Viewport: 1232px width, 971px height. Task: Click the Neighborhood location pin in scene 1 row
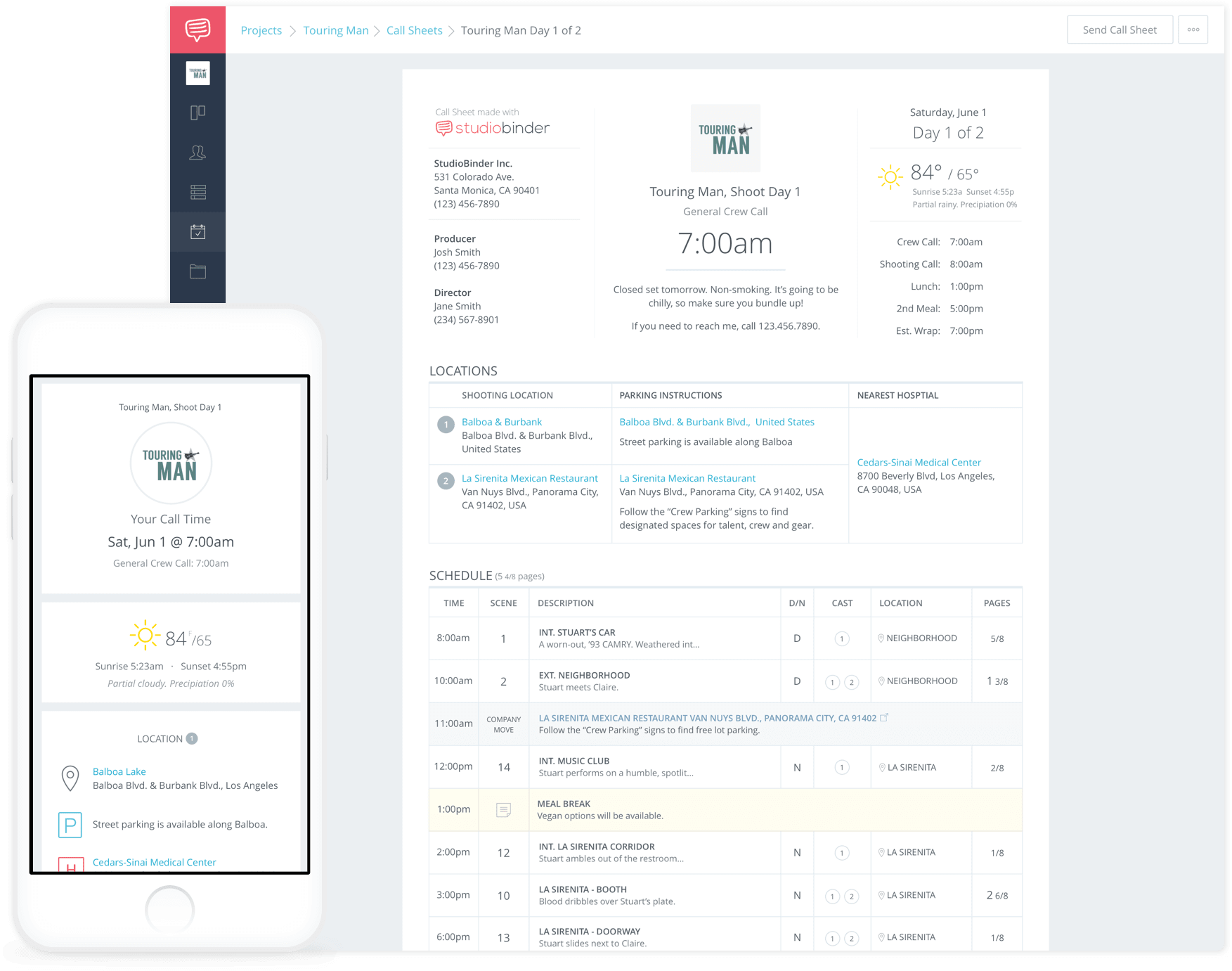click(x=881, y=638)
